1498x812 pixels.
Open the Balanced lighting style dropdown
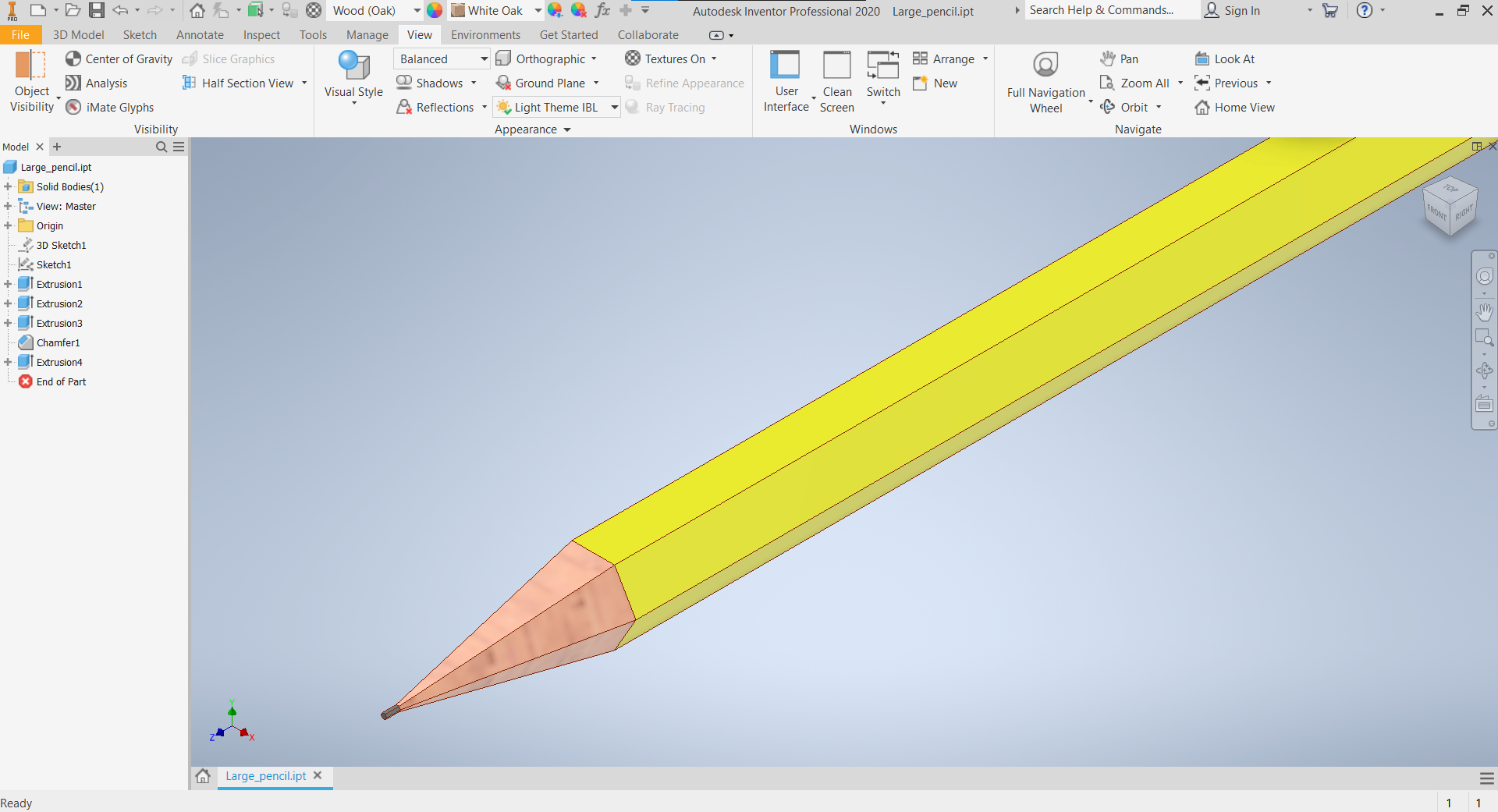(x=442, y=59)
